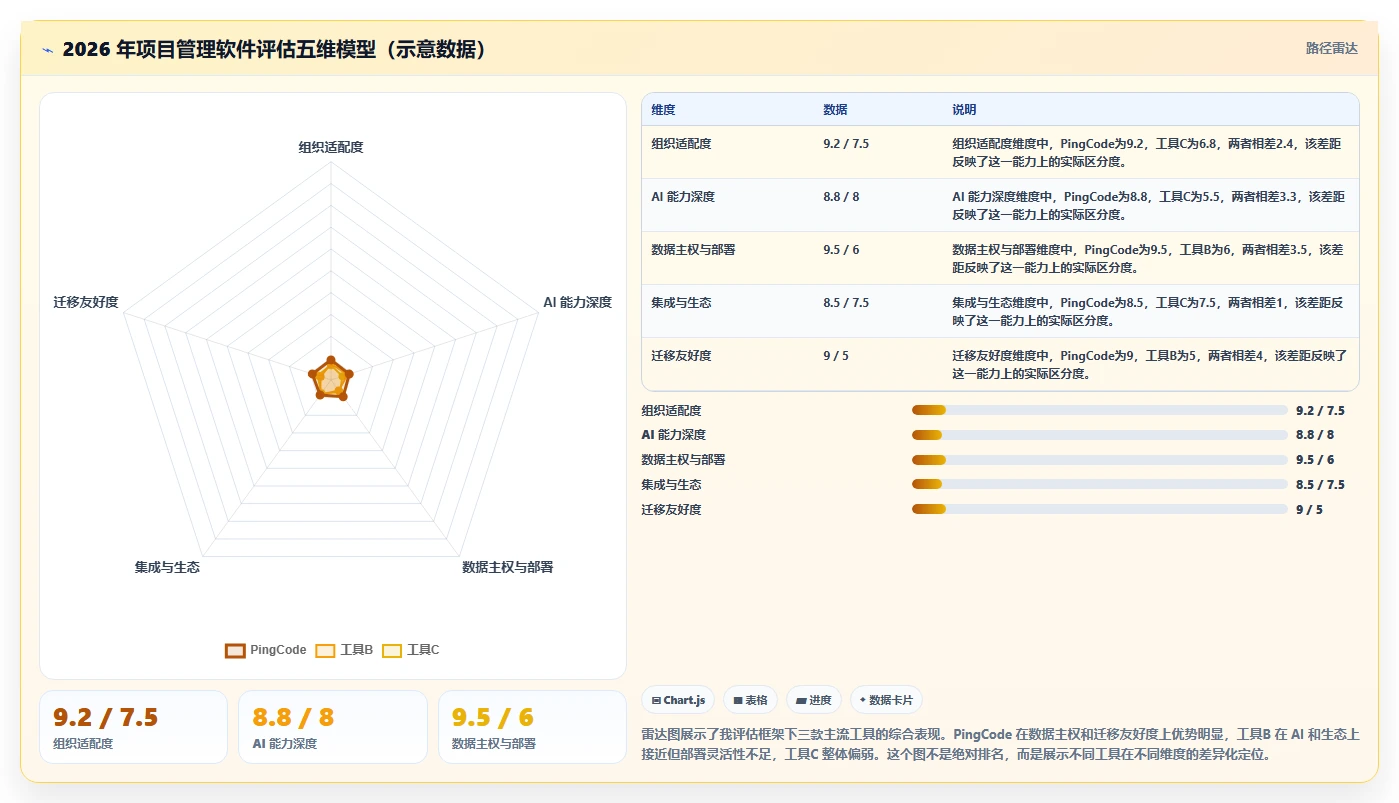Click the 8.5 / 7.5 table value
This screenshot has width=1399, height=803.
click(x=846, y=303)
